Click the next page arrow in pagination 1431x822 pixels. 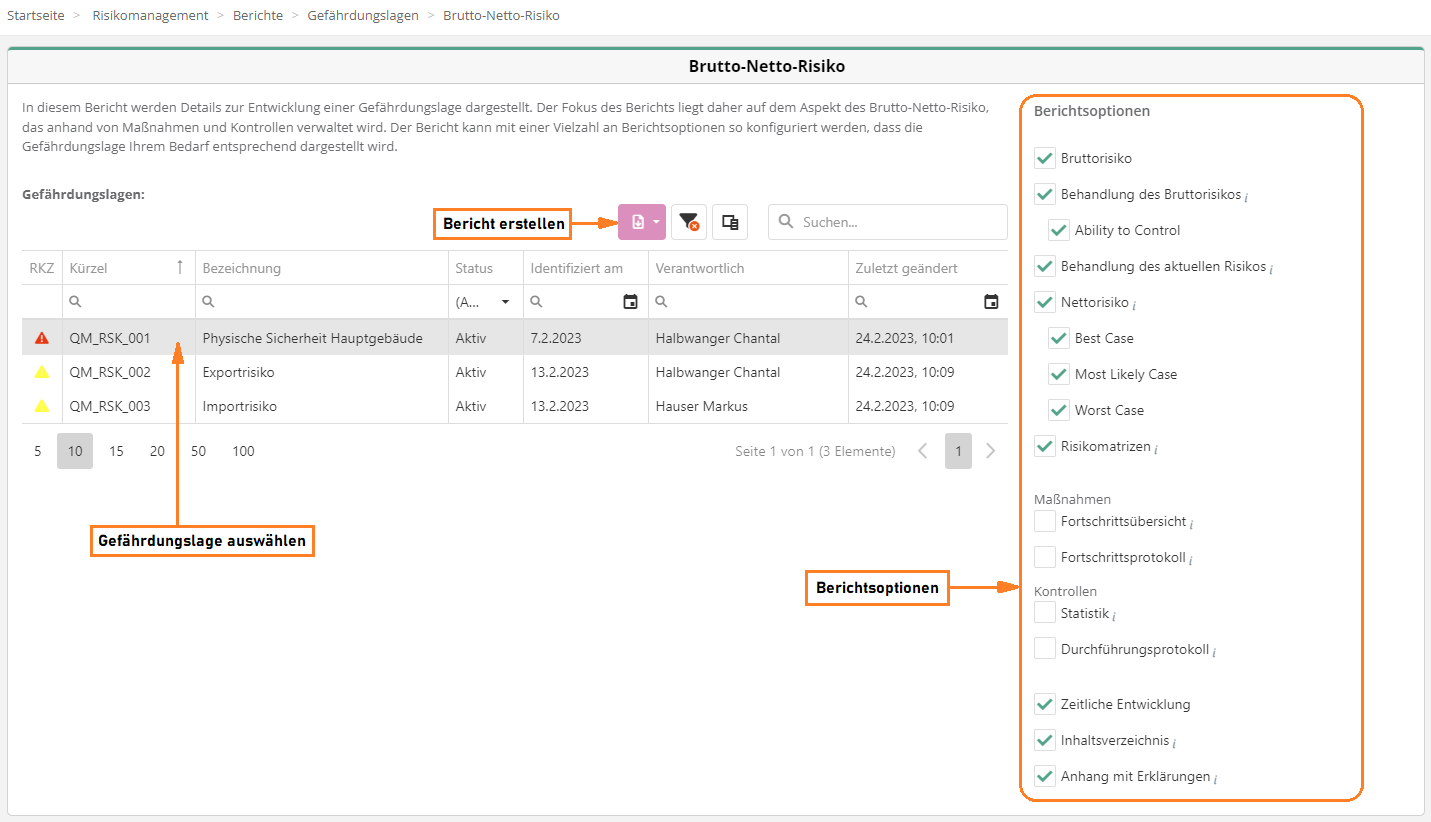click(990, 451)
